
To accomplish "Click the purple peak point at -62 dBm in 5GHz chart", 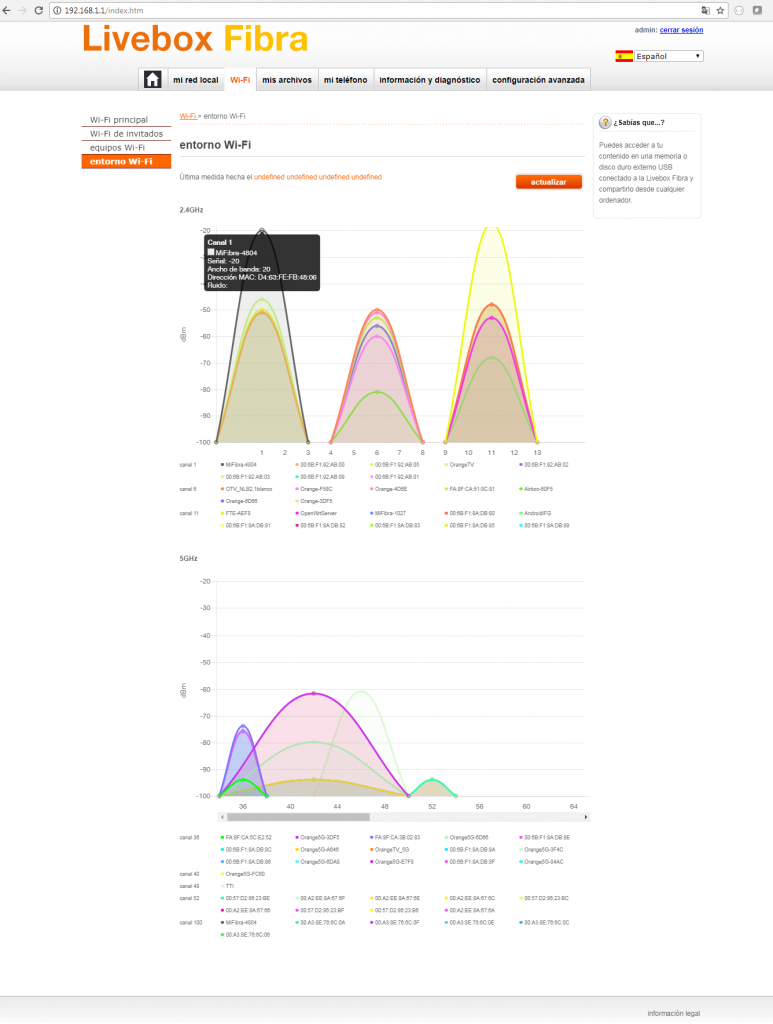I will pos(314,694).
